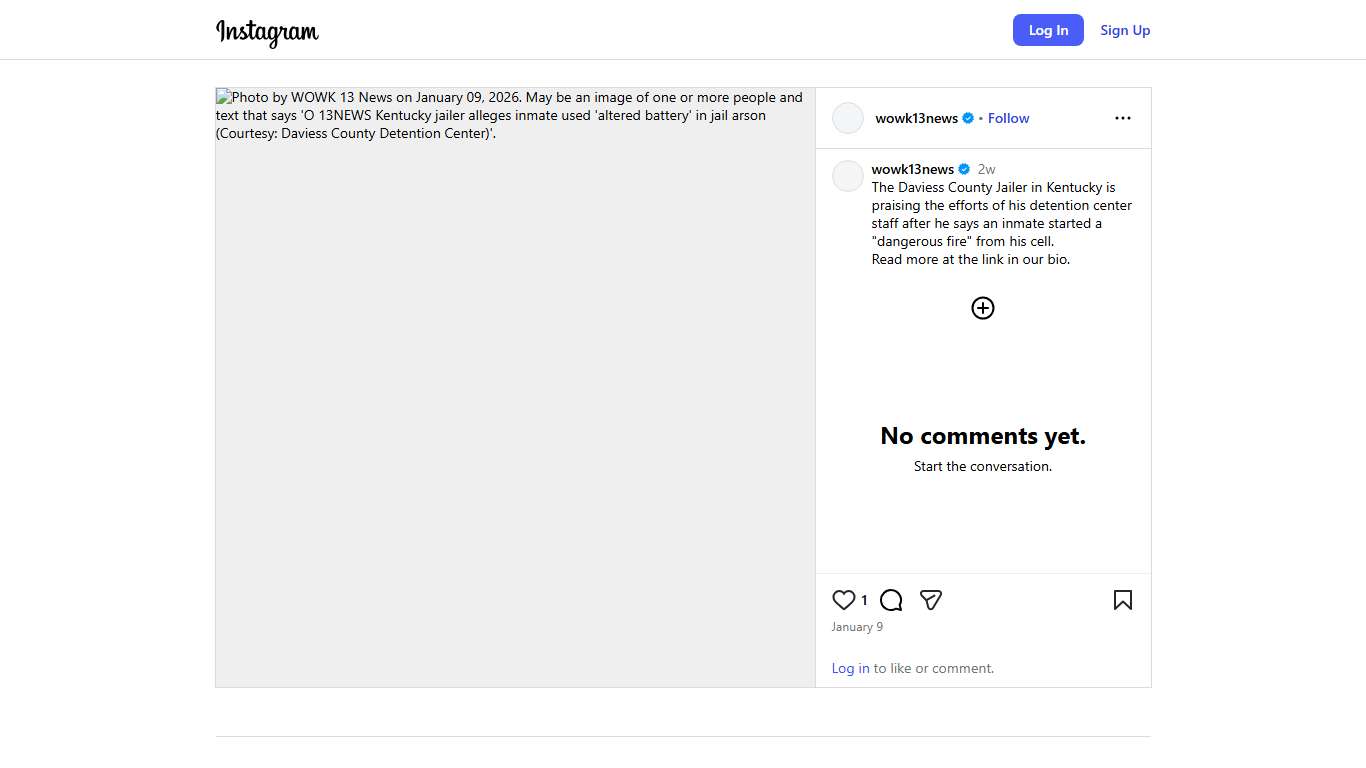
Task: Click the verified badge next to the caption username
Action: tap(964, 169)
